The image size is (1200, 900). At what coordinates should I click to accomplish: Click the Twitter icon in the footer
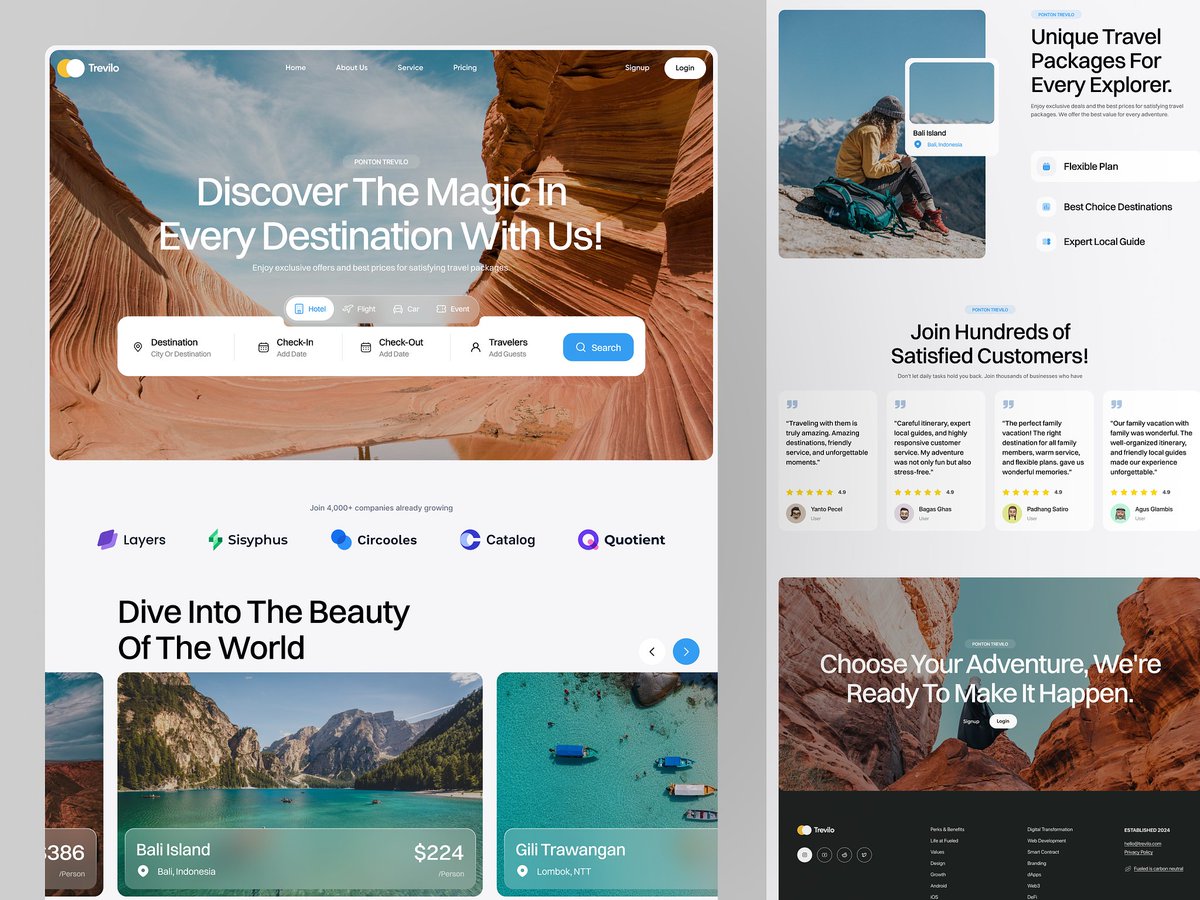pyautogui.click(x=864, y=854)
